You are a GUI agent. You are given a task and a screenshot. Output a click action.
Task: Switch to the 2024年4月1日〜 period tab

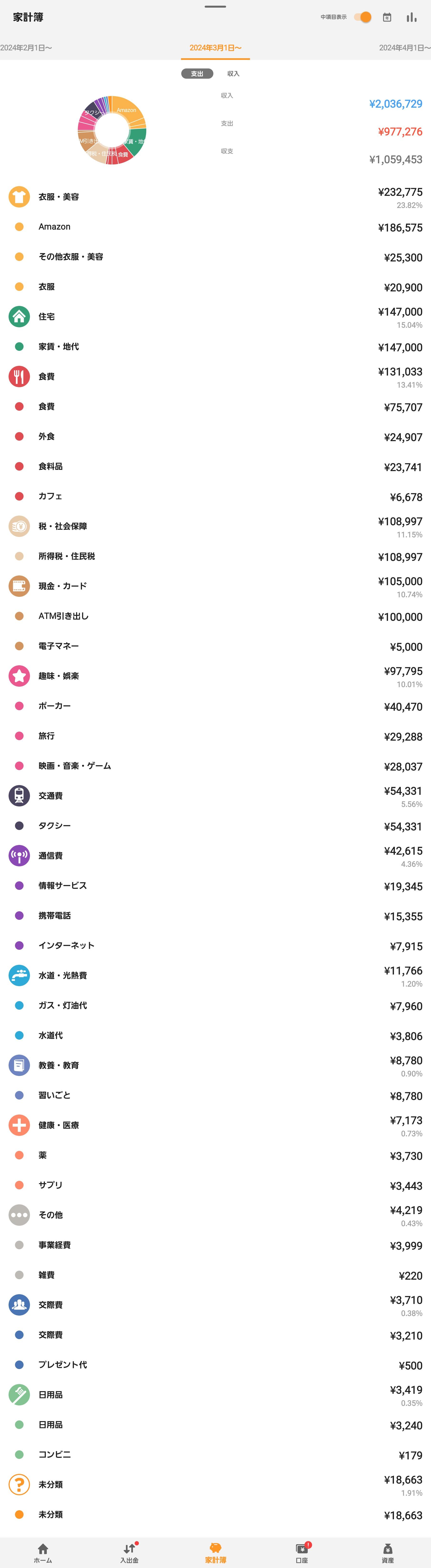pyautogui.click(x=404, y=48)
